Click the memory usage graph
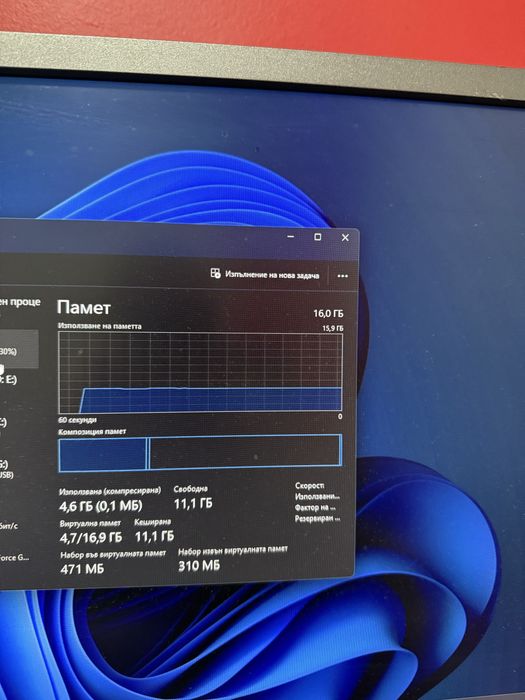This screenshot has height=700, width=525. click(x=200, y=372)
